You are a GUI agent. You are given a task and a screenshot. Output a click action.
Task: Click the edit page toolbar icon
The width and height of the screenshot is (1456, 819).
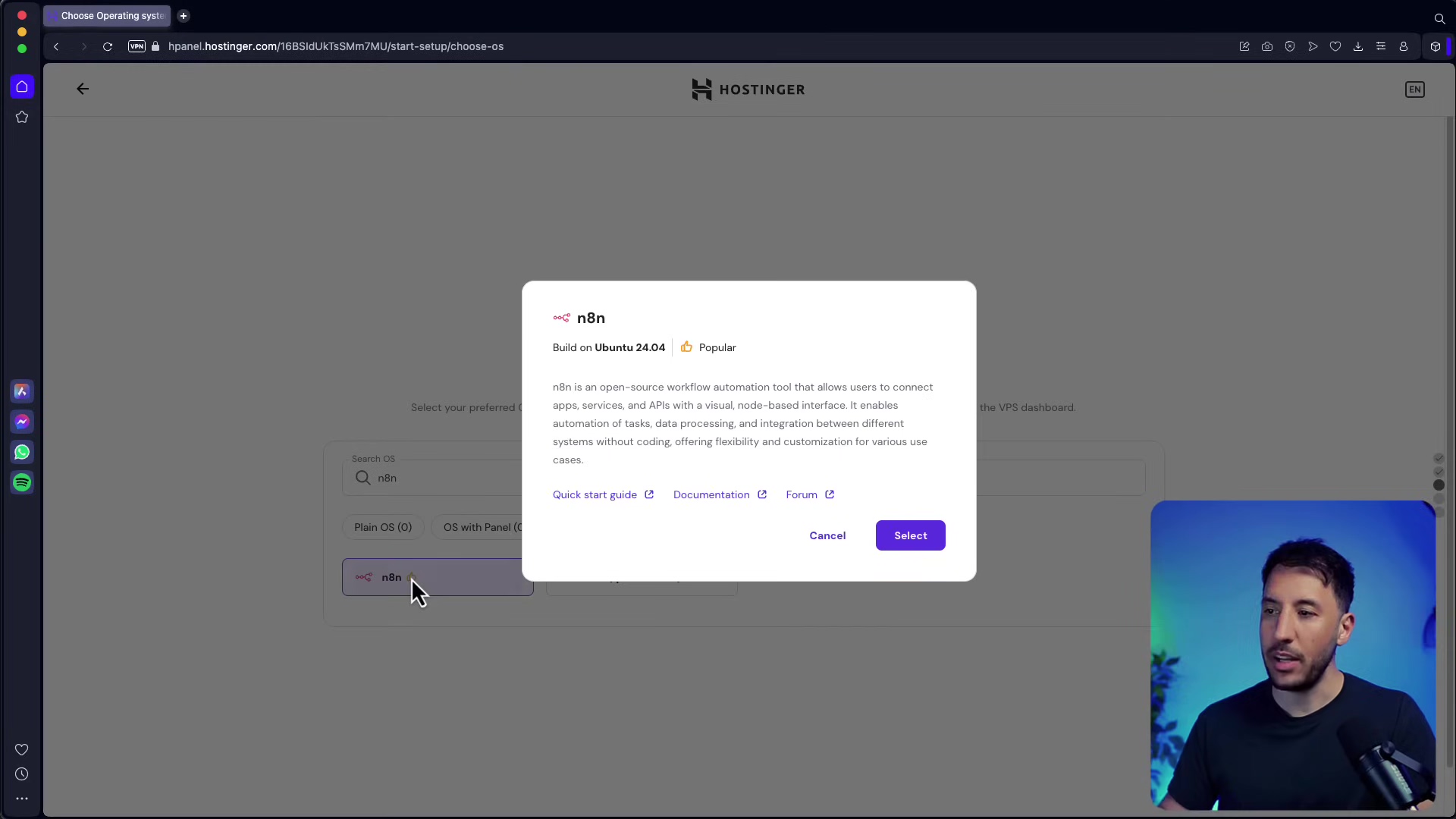[1244, 46]
